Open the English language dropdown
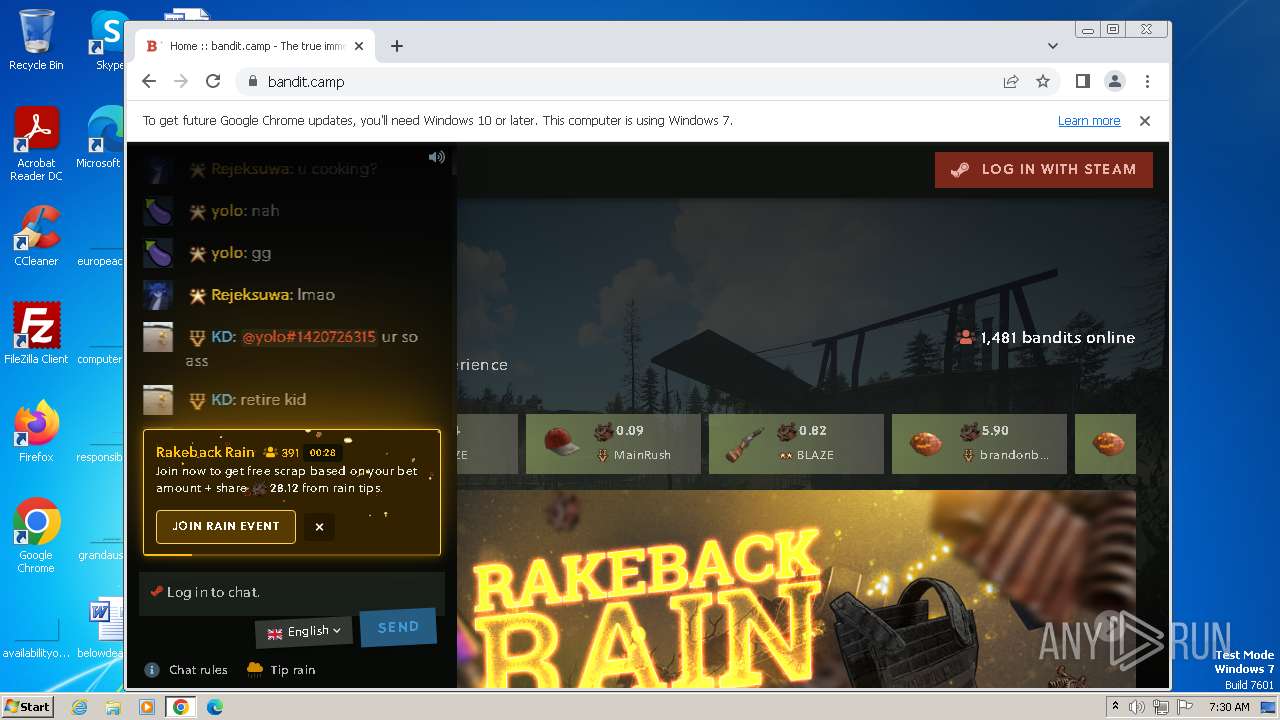Viewport: 1280px width, 720px height. [304, 631]
